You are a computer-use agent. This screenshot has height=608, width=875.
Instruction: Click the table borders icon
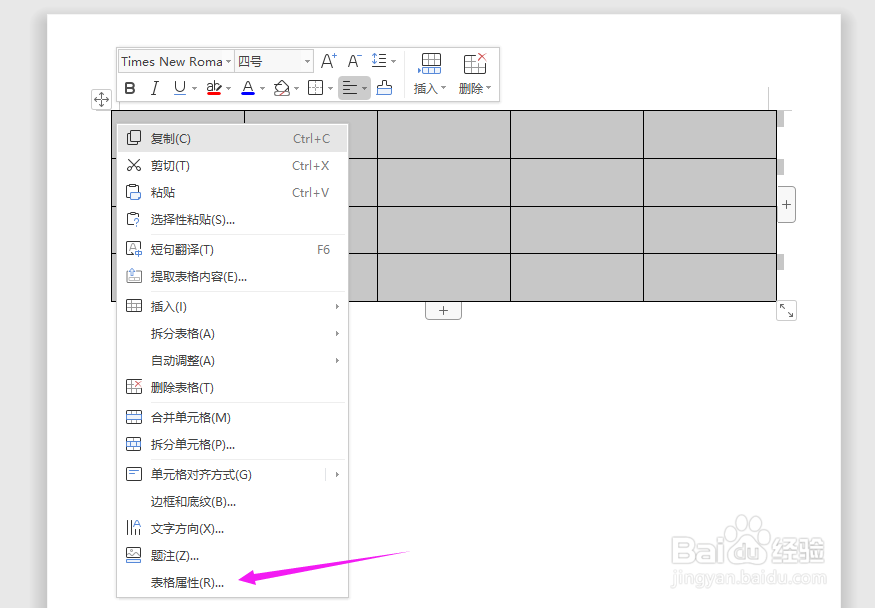(x=315, y=88)
